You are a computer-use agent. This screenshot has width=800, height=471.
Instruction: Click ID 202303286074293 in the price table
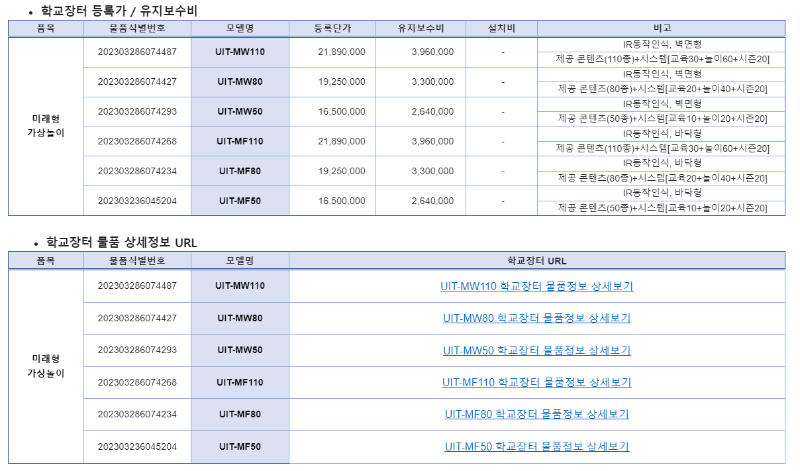point(137,112)
